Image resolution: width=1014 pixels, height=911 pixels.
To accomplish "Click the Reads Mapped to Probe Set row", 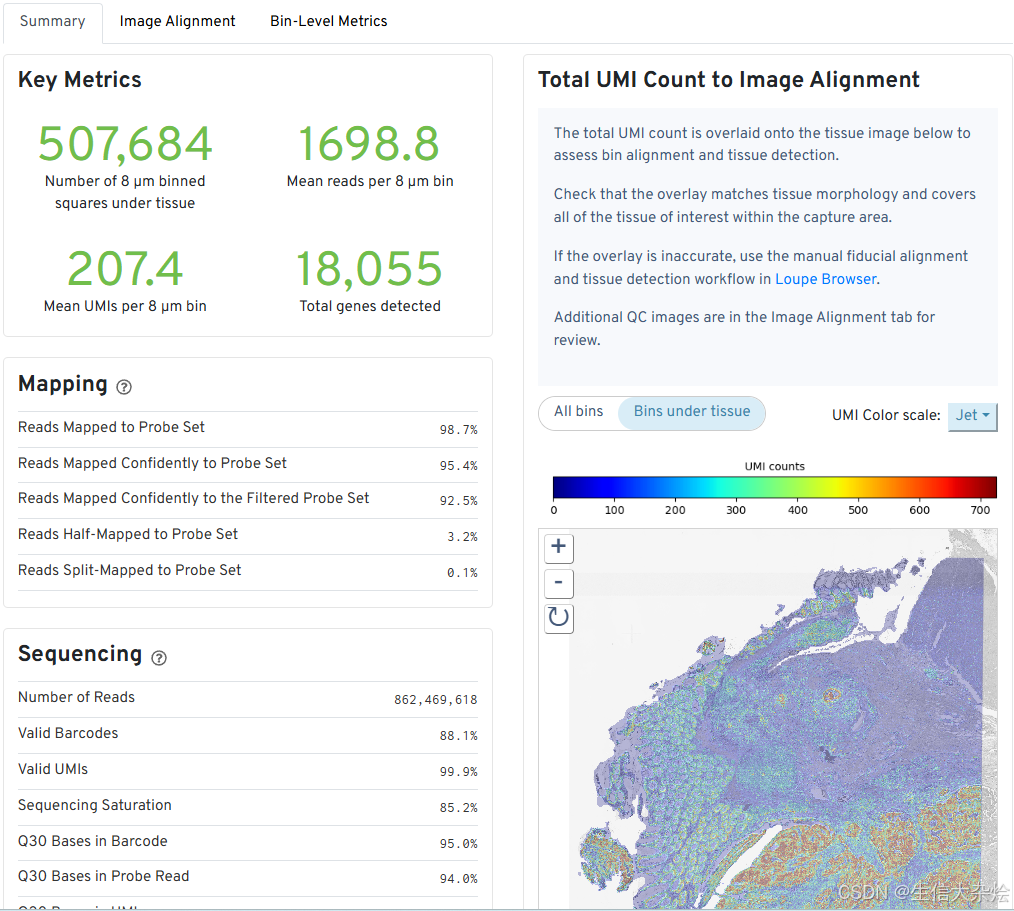I will (x=248, y=429).
